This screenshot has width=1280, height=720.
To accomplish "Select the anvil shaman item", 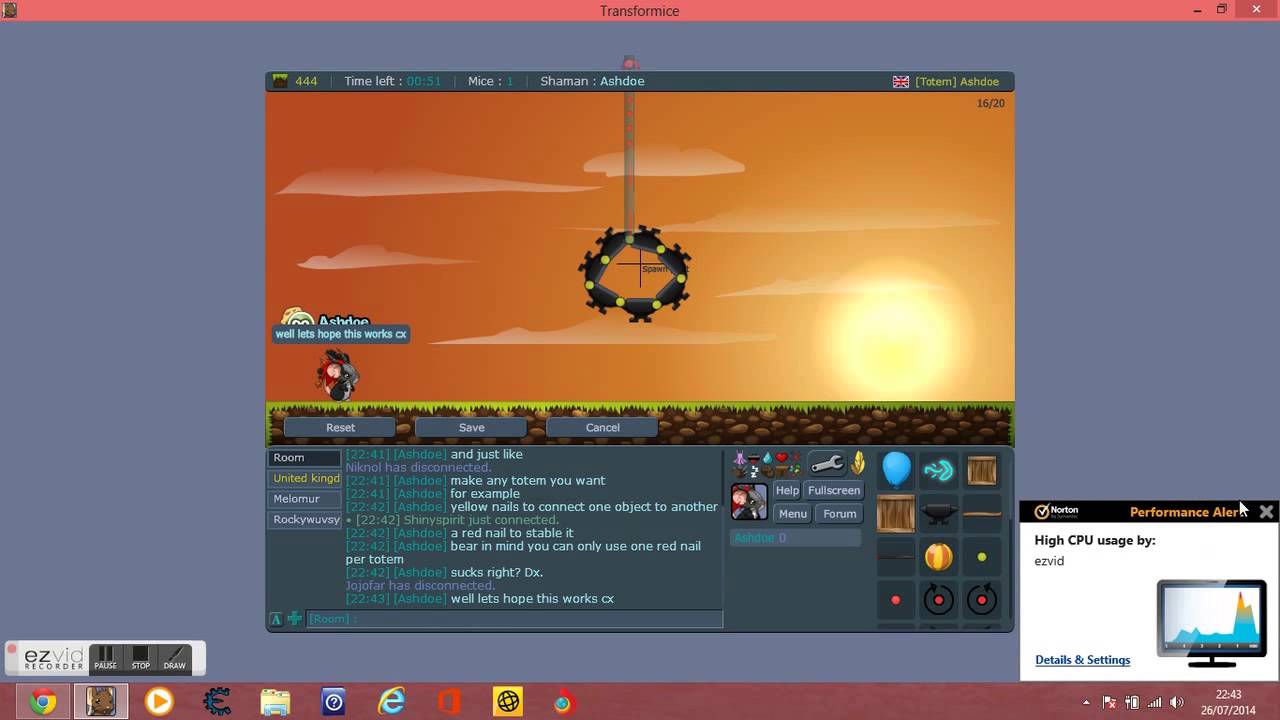I will coord(938,514).
